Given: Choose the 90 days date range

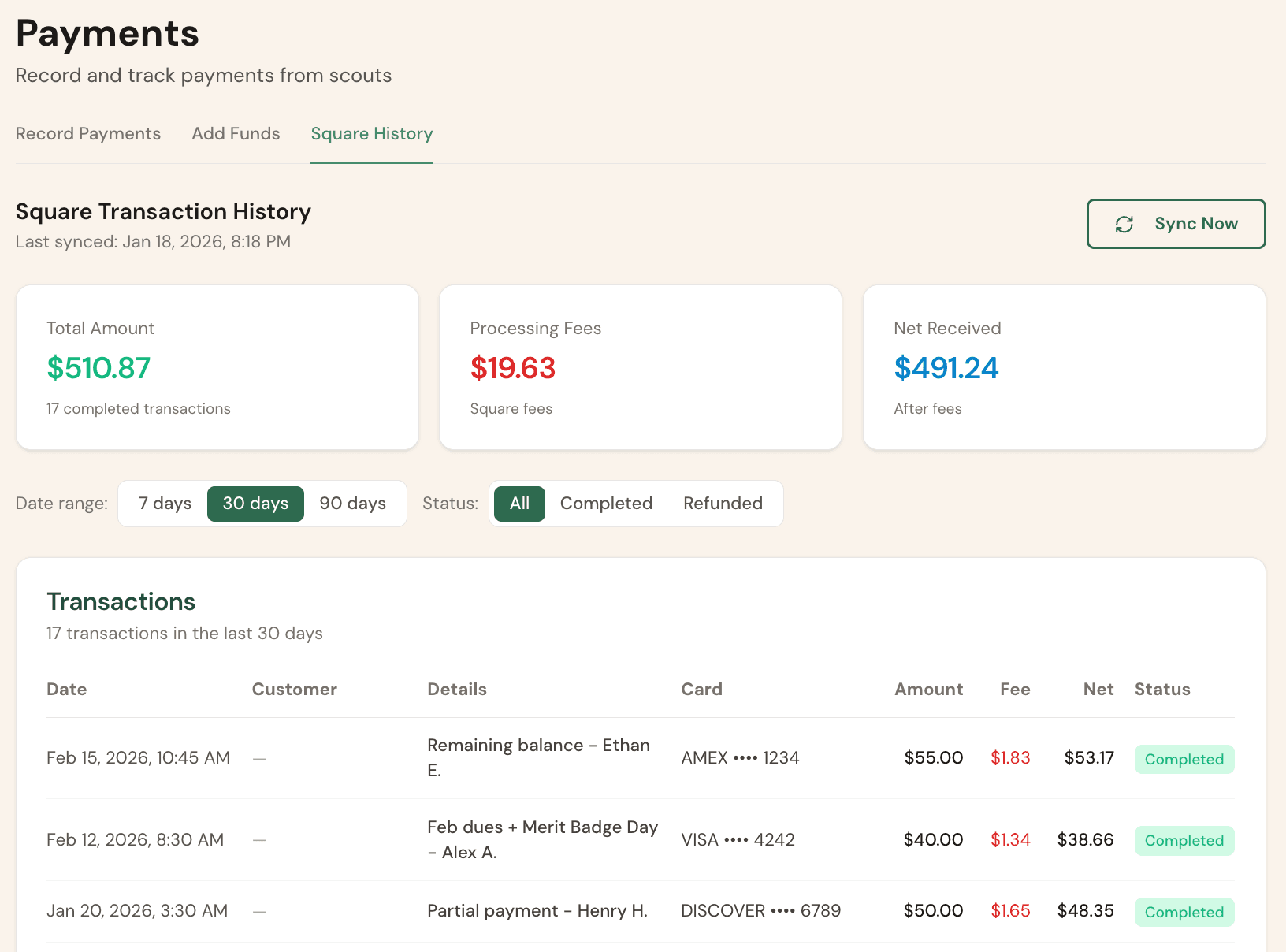Looking at the screenshot, I should [352, 503].
